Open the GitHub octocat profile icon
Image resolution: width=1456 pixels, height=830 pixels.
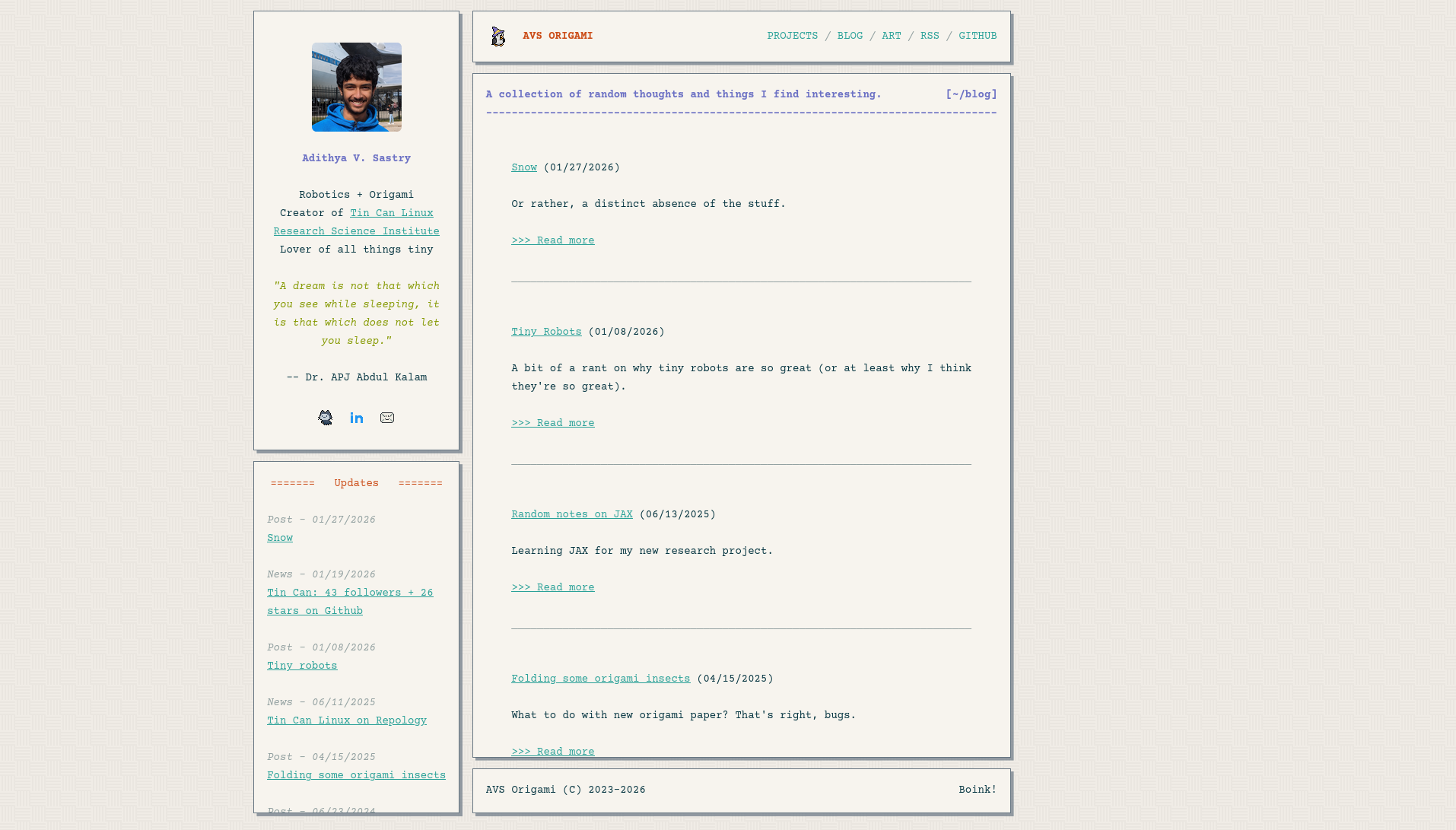[x=326, y=418]
